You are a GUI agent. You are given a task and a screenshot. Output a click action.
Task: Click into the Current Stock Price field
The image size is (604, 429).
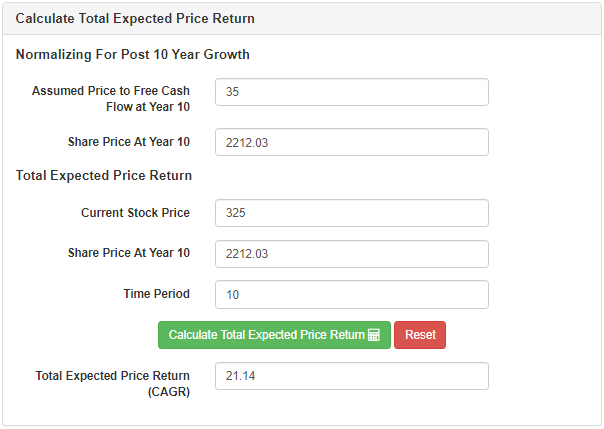tap(352, 213)
